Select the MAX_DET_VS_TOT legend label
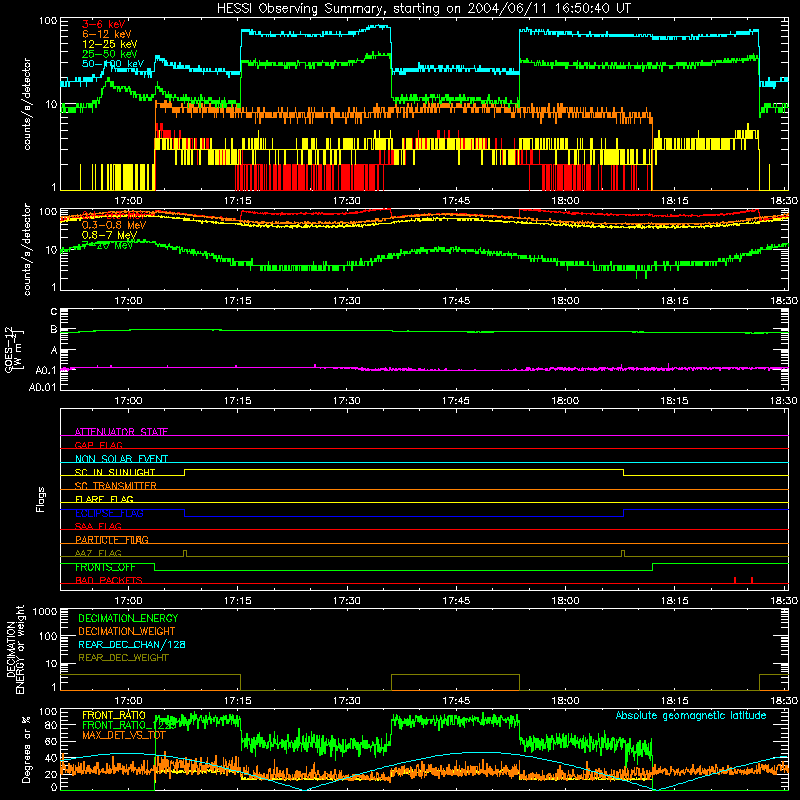Image resolution: width=800 pixels, height=800 pixels. (x=124, y=735)
